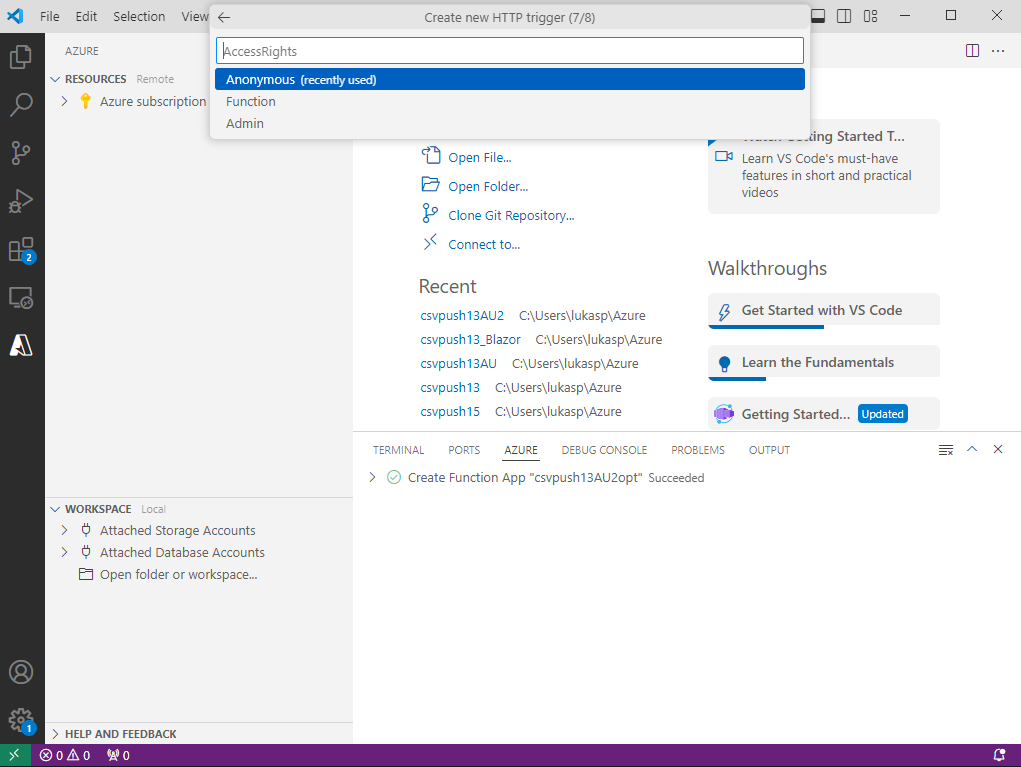This screenshot has width=1021, height=767.
Task: Choose Admin authorization level
Action: click(x=245, y=123)
